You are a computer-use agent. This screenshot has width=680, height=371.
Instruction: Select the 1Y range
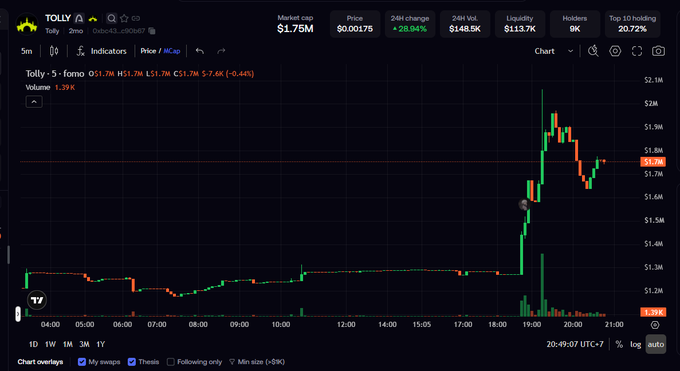(101, 344)
